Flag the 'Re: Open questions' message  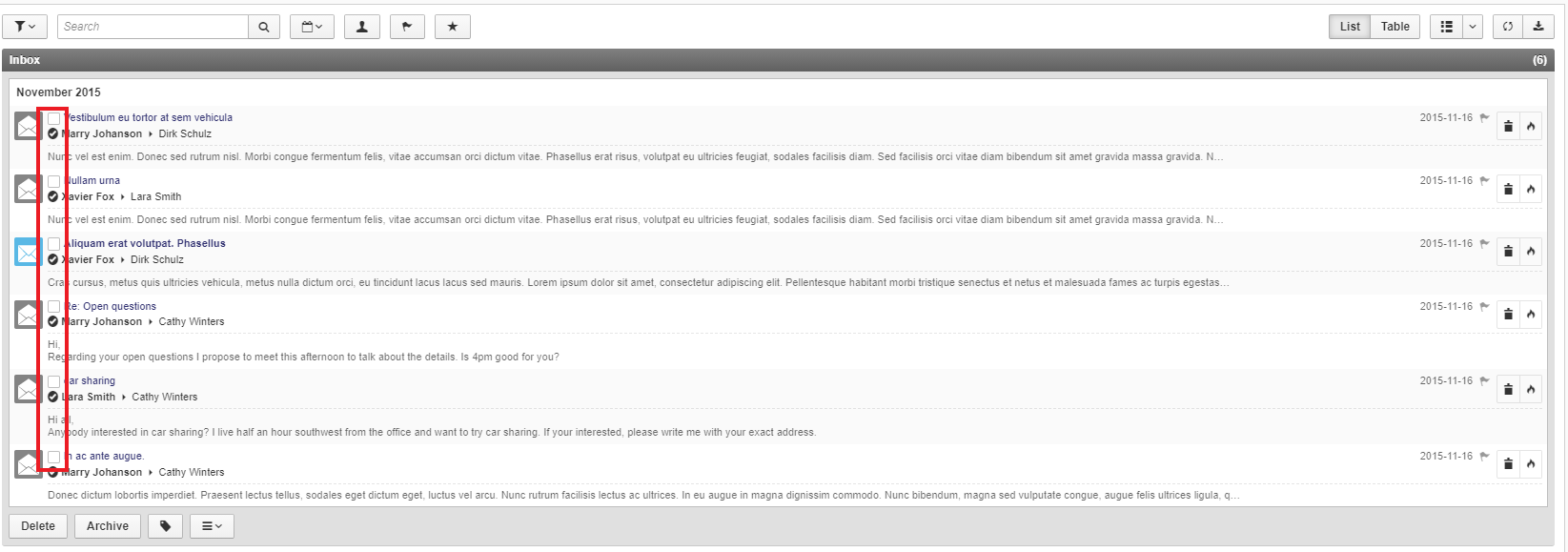coord(1484,306)
